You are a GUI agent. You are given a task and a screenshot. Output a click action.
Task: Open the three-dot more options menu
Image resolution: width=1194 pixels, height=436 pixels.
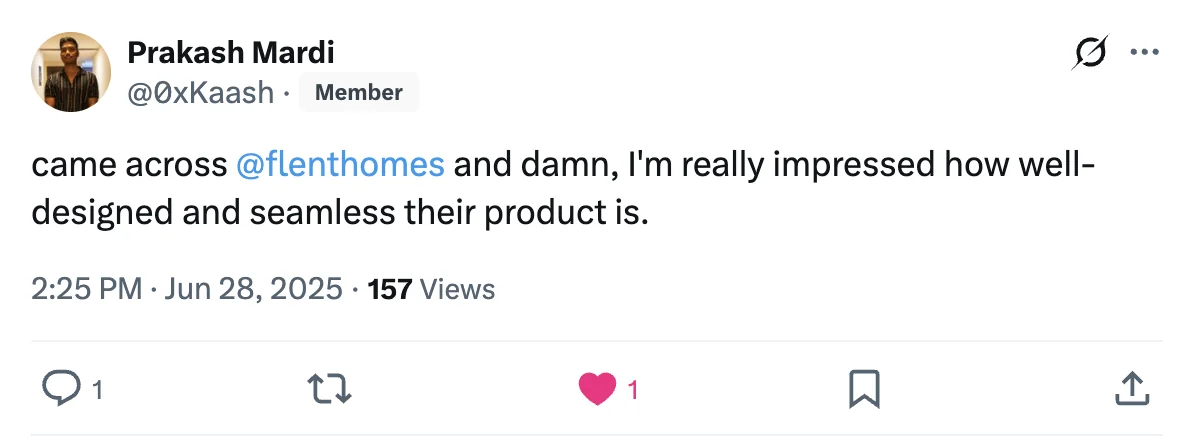tap(1143, 52)
